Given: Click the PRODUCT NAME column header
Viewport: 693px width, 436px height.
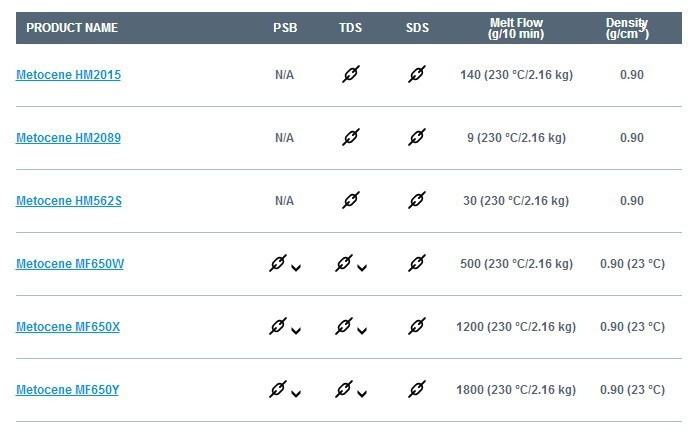Looking at the screenshot, I should coord(72,28).
